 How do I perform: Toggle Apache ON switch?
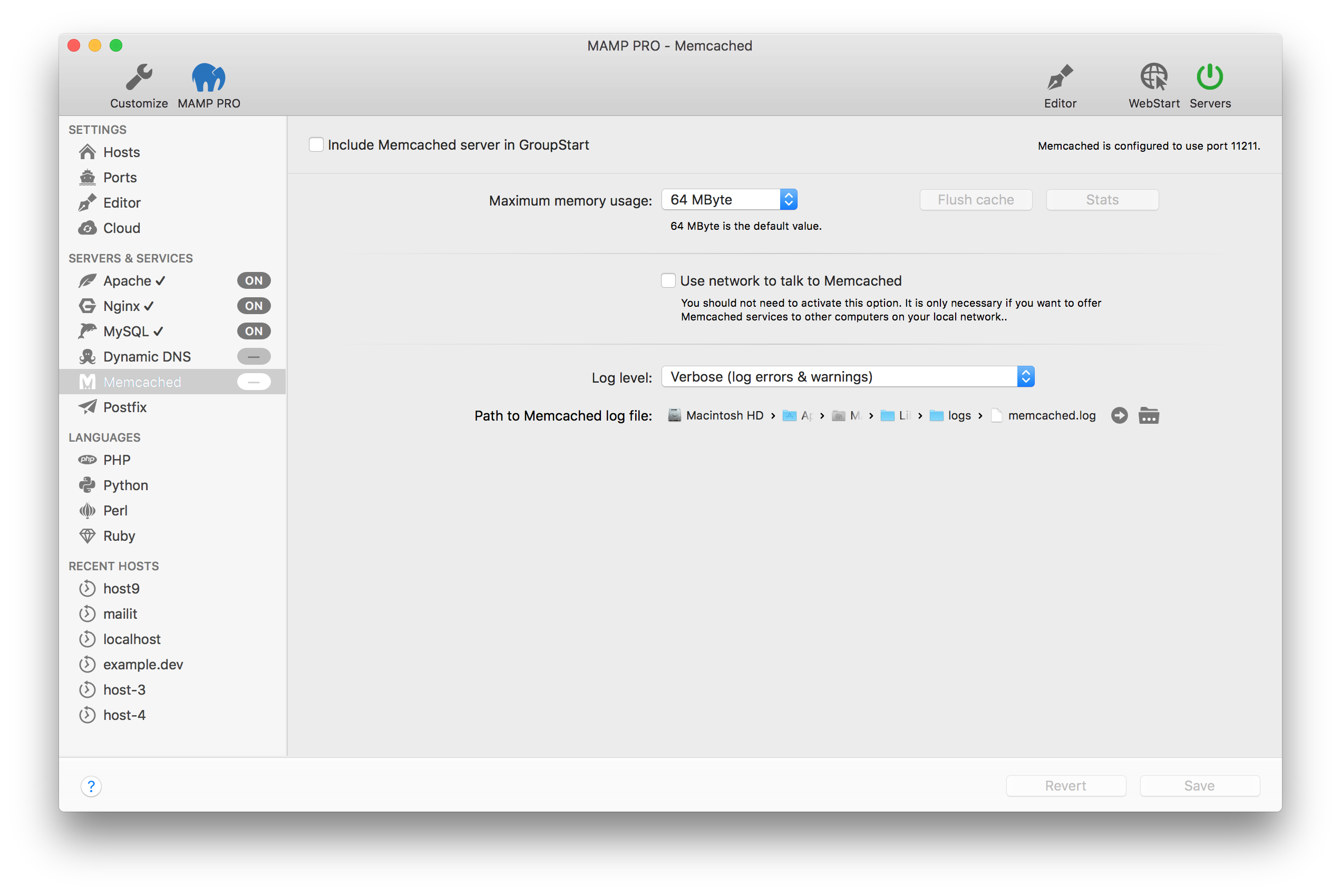coord(254,280)
